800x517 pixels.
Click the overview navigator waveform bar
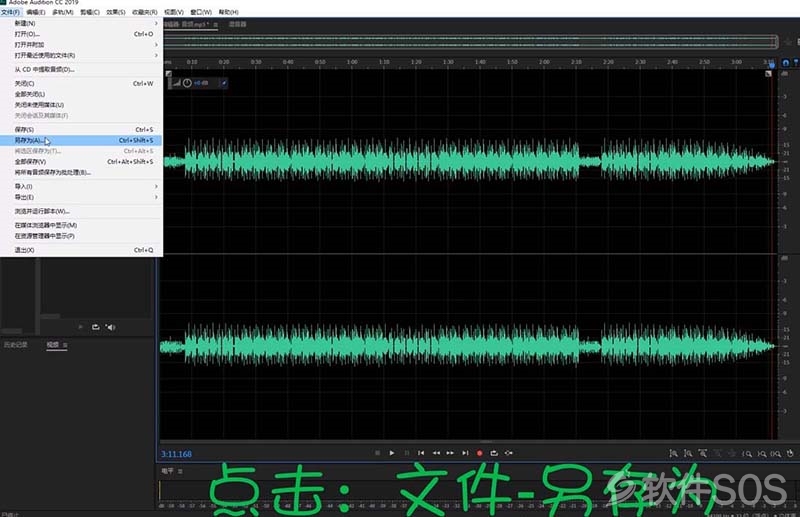coord(470,42)
